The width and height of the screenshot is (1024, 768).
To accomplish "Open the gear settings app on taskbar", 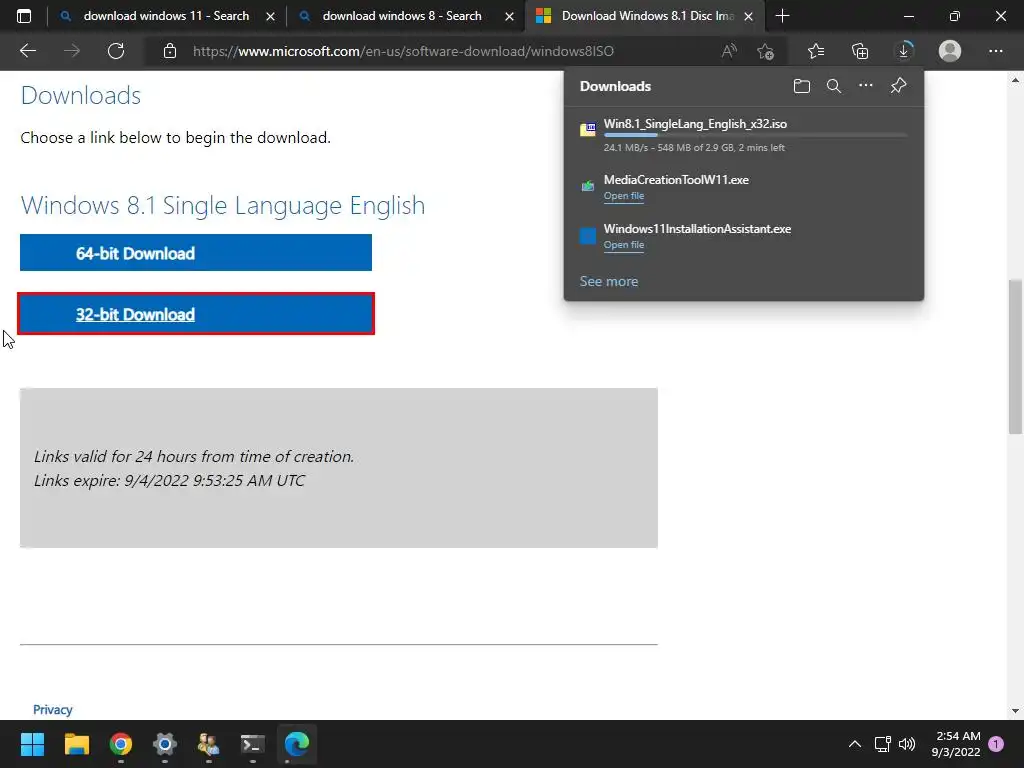I will [165, 744].
